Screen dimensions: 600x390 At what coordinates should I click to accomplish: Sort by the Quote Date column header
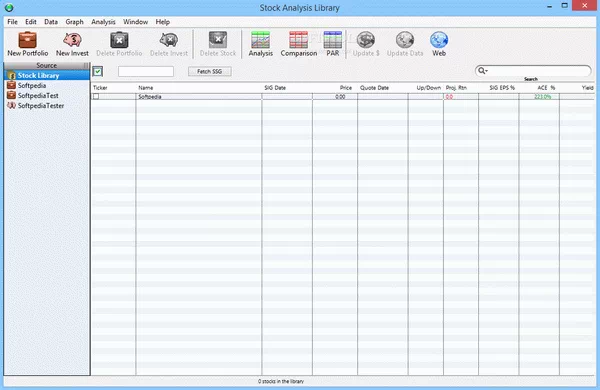pos(374,88)
